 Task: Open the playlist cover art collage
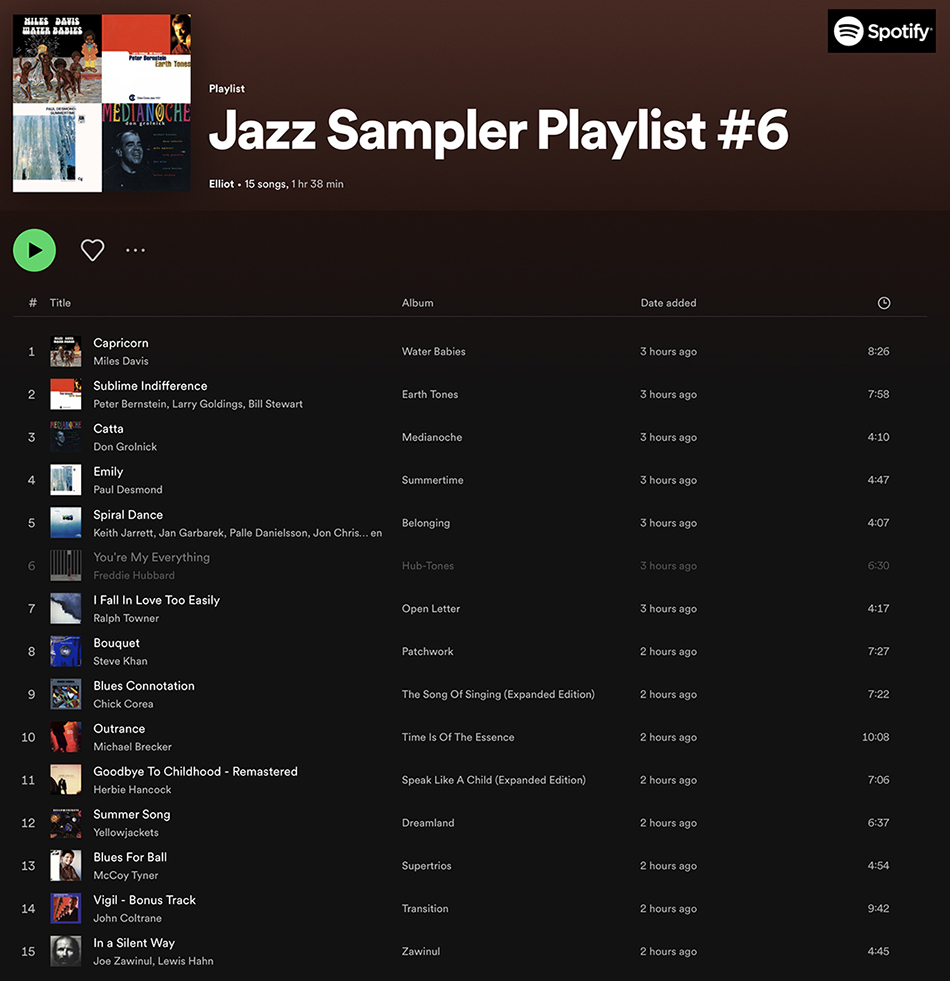tap(101, 103)
